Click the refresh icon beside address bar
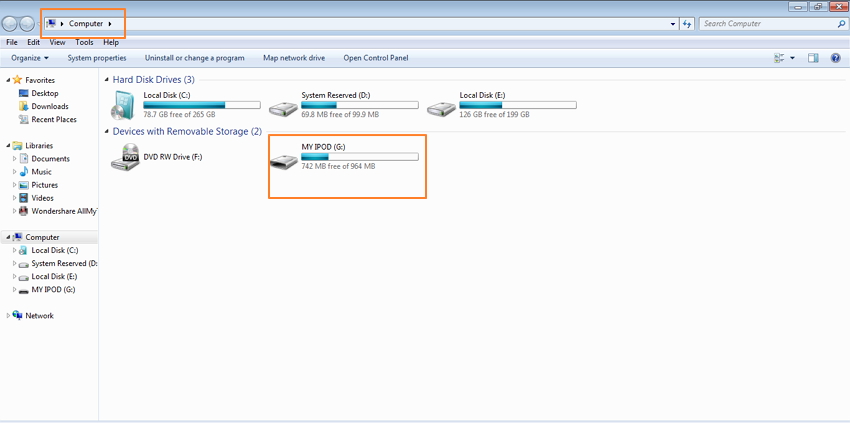This screenshot has height=423, width=850. (687, 24)
